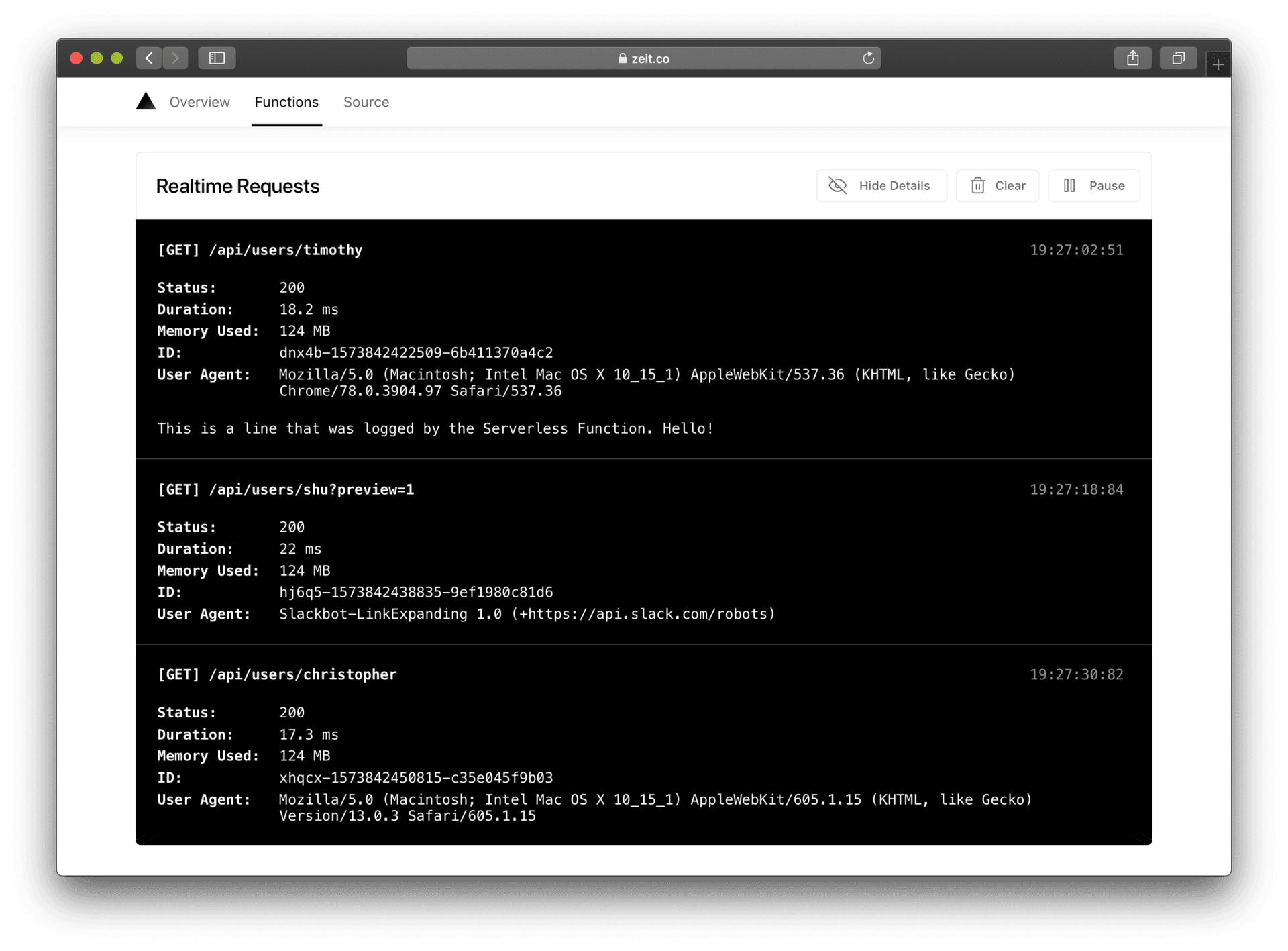Viewport: 1288px width, 951px height.
Task: Reload the page with refresh icon
Action: pyautogui.click(x=868, y=58)
